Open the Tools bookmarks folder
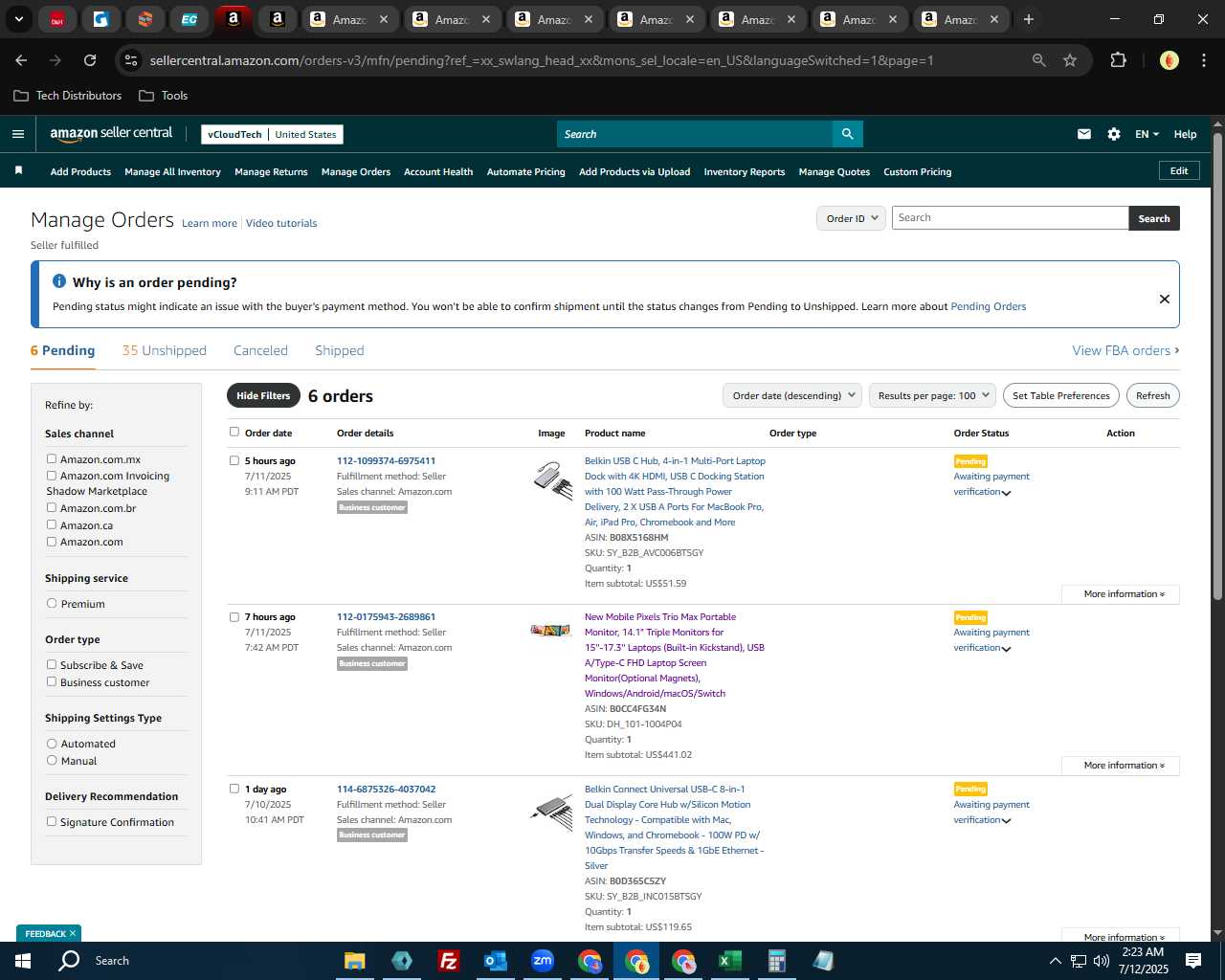This screenshot has height=980, width=1225. coord(164,96)
